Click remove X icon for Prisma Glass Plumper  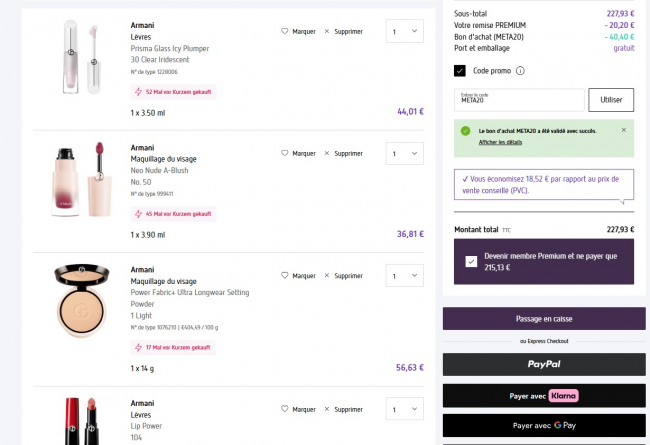click(326, 32)
